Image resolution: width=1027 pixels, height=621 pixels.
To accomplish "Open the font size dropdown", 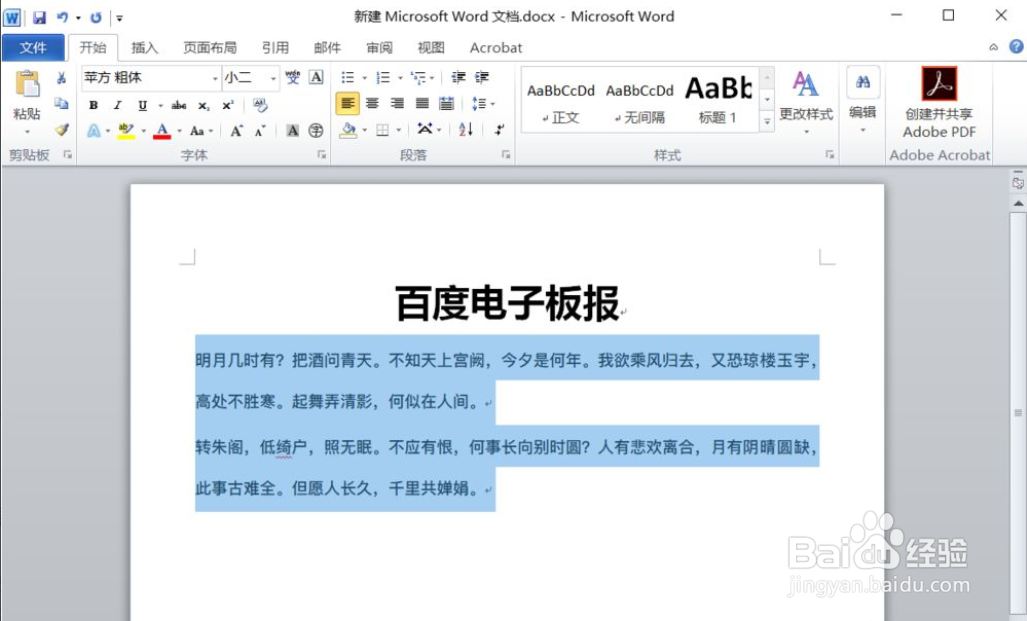I will coord(273,79).
